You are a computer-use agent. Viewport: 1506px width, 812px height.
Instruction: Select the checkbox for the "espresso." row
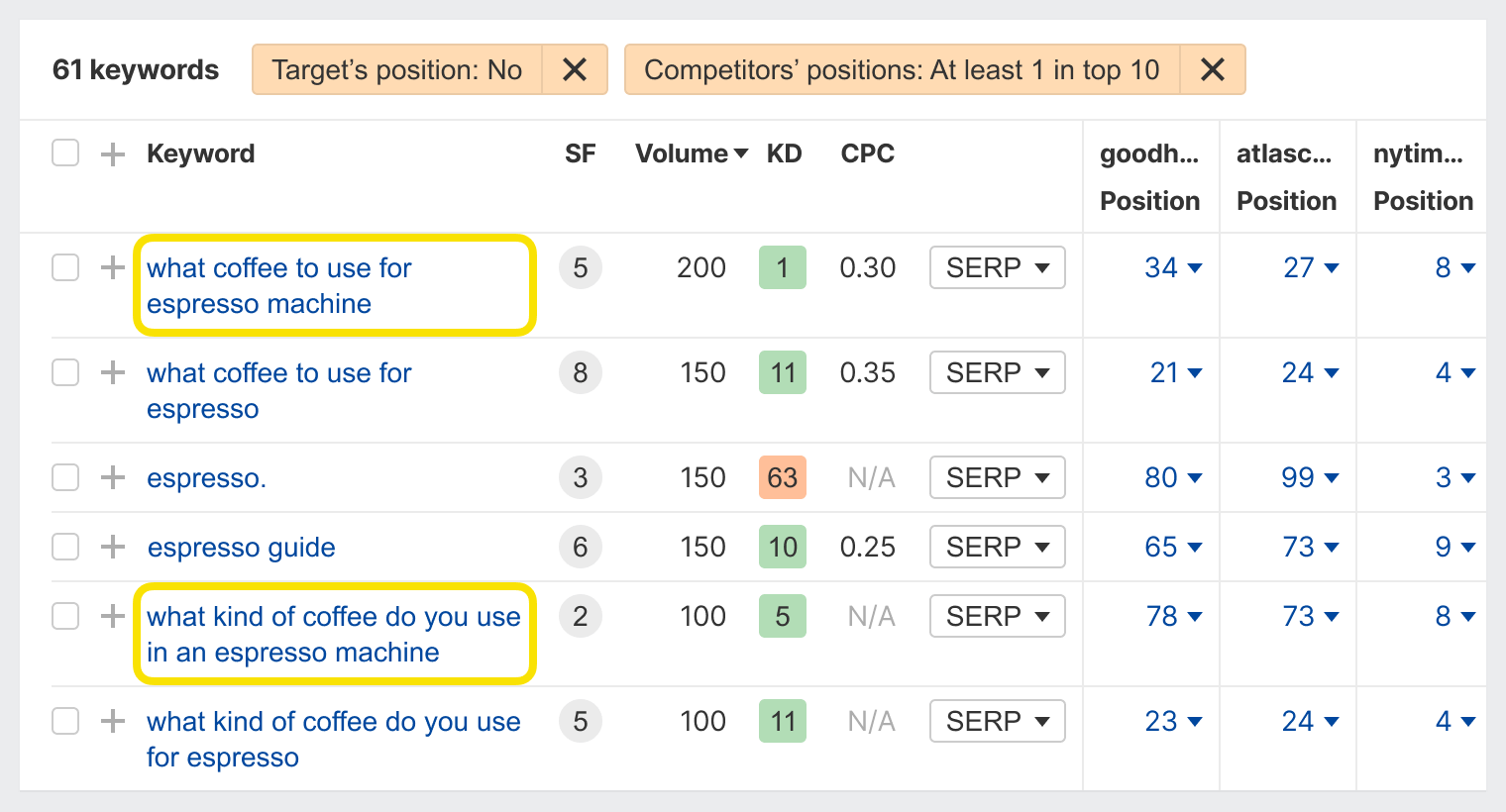pos(64,477)
